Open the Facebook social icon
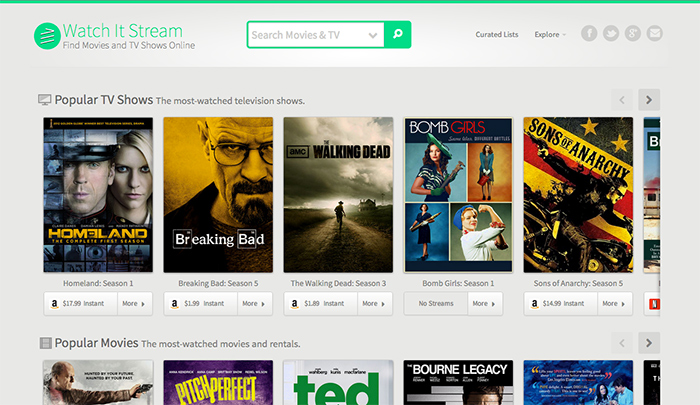Screen dimensions: 700x405 (589, 33)
